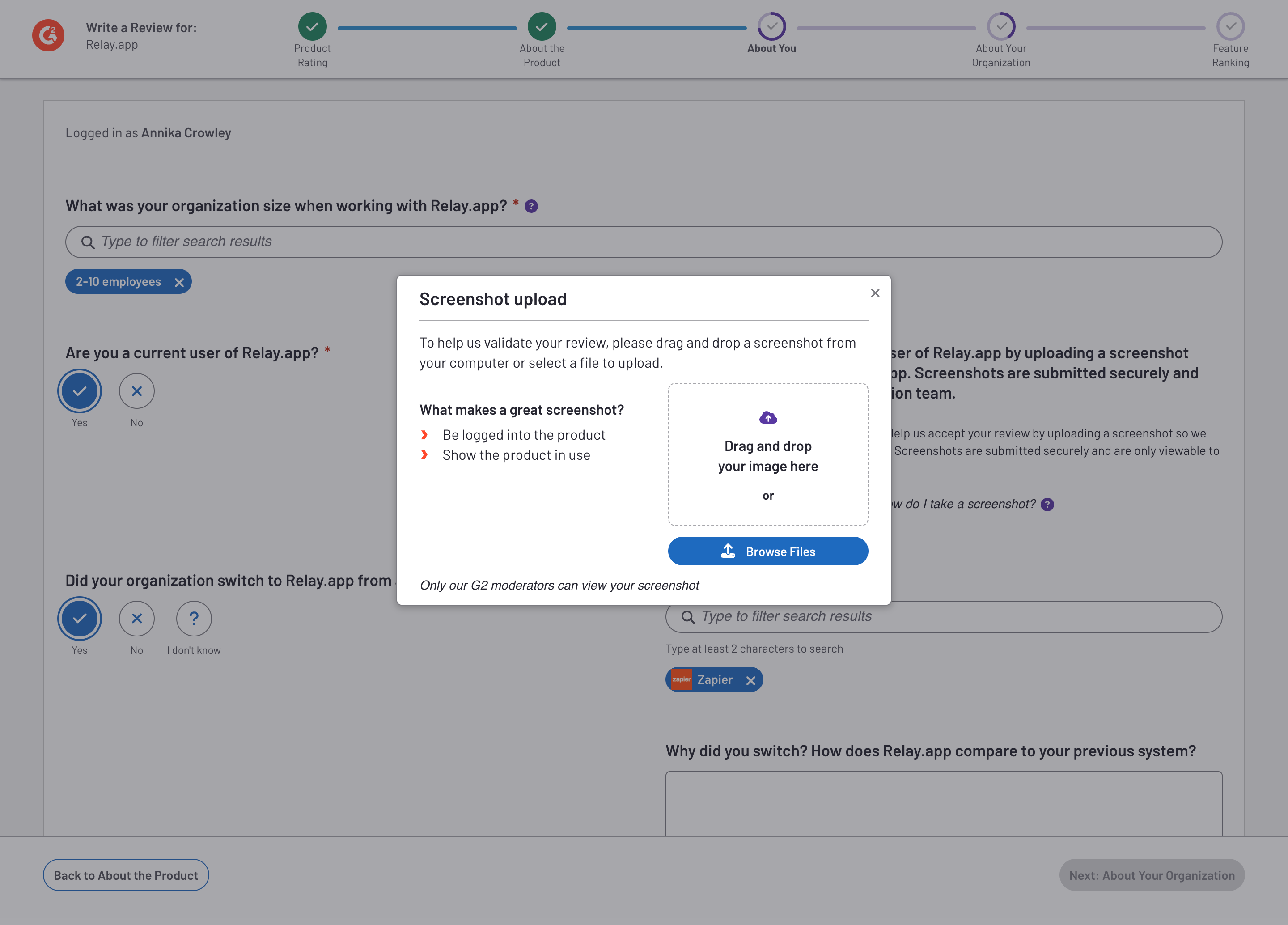Select Yes for organization switch question
Viewport: 1288px width, 925px height.
(x=80, y=618)
